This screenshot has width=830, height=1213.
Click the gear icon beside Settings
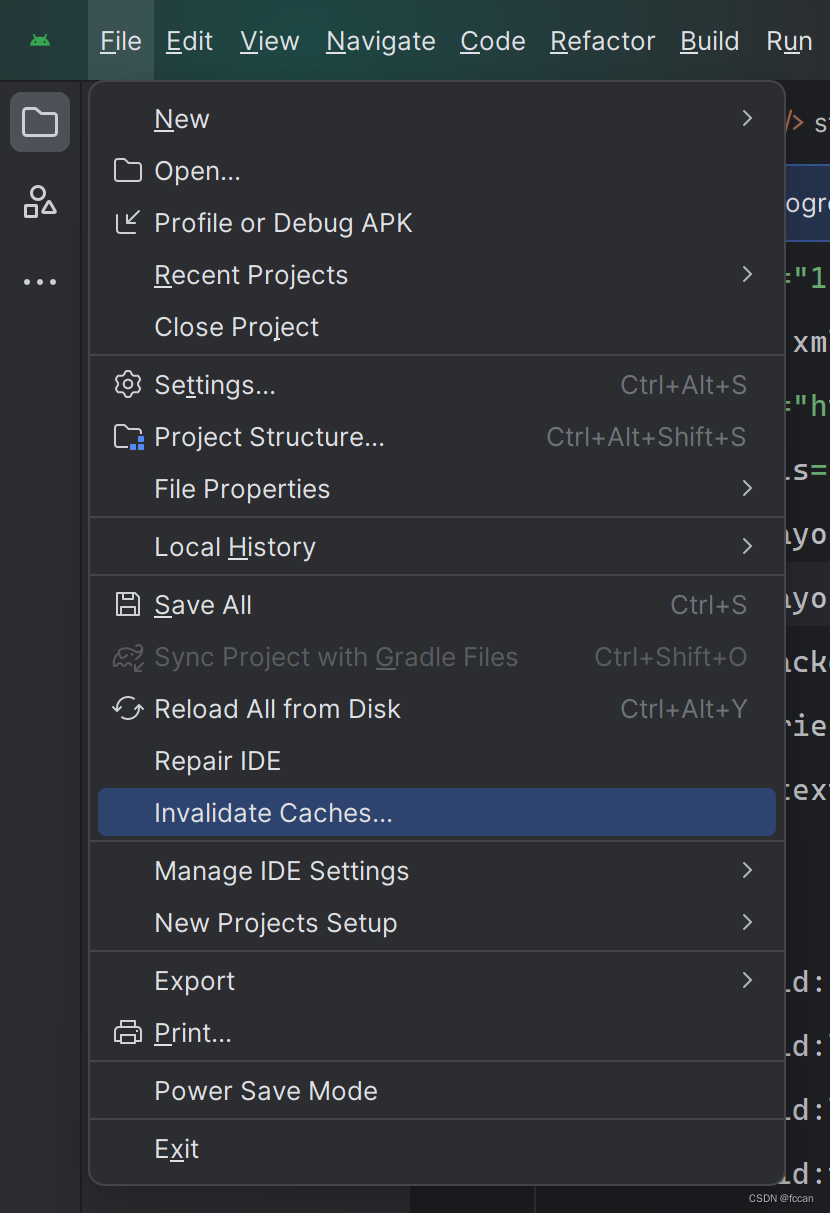pyautogui.click(x=128, y=385)
